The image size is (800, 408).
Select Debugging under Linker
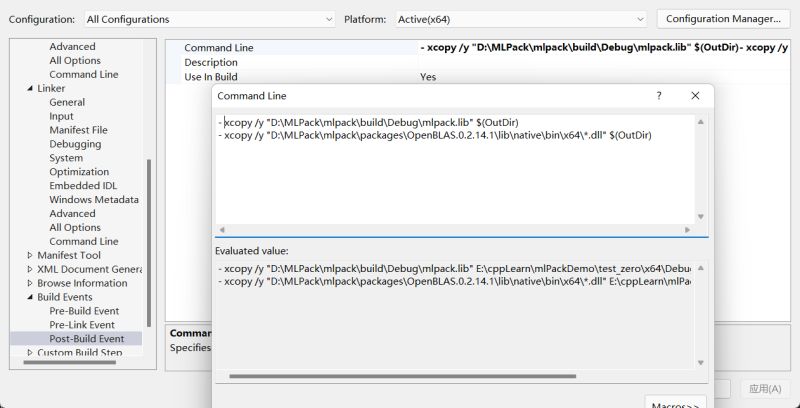(x=75, y=144)
